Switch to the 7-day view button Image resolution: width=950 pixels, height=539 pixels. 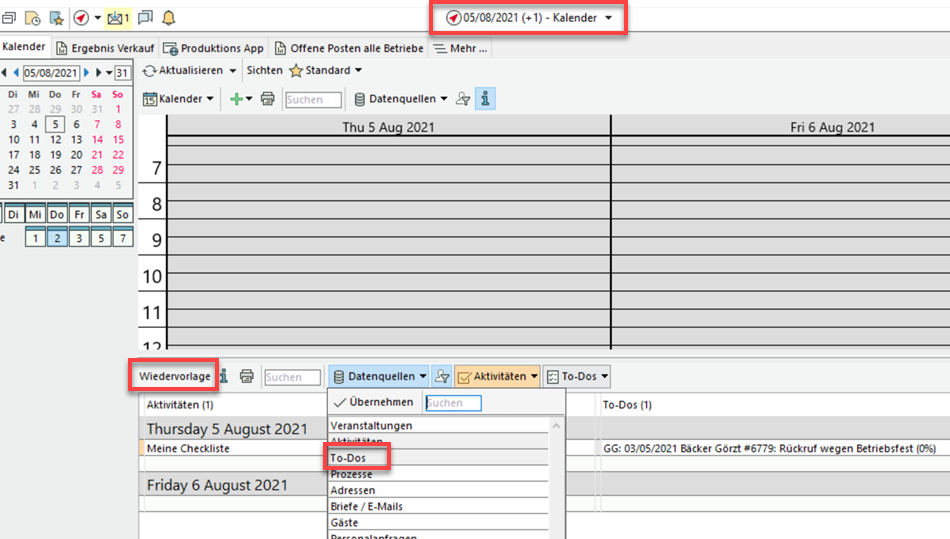pos(122,238)
